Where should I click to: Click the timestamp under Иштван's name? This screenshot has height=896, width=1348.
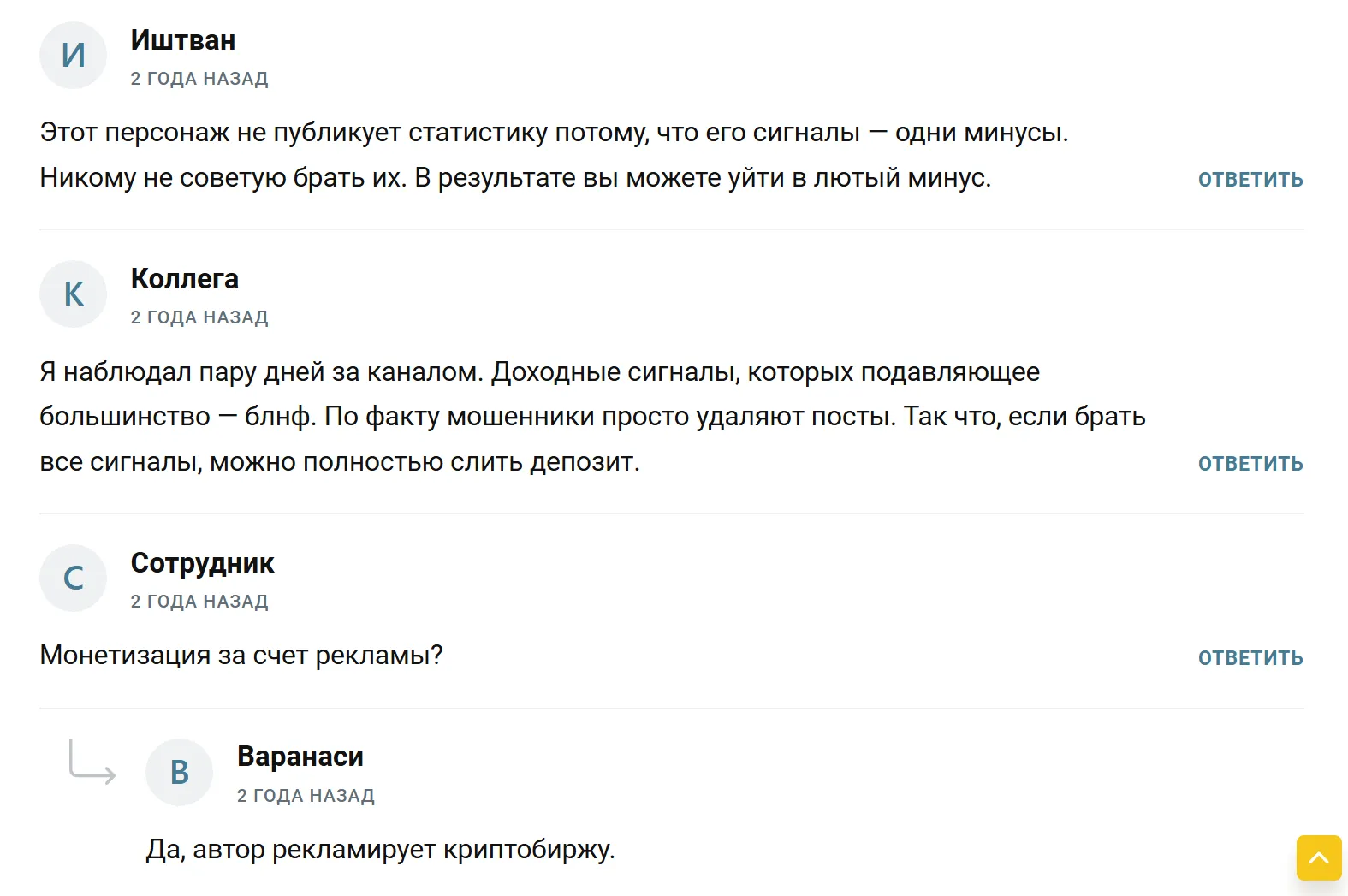click(199, 79)
